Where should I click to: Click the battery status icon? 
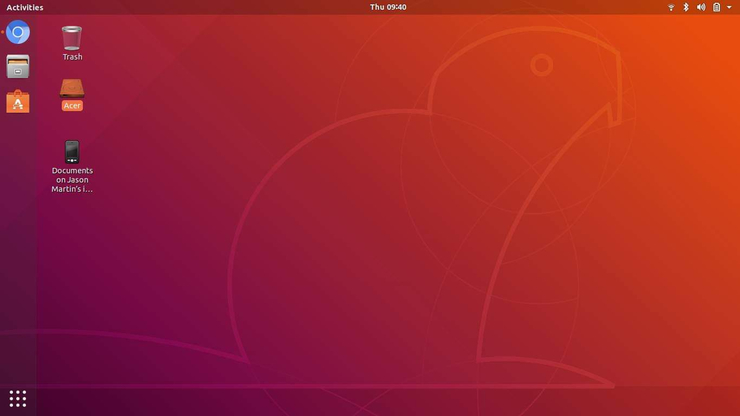[716, 7]
